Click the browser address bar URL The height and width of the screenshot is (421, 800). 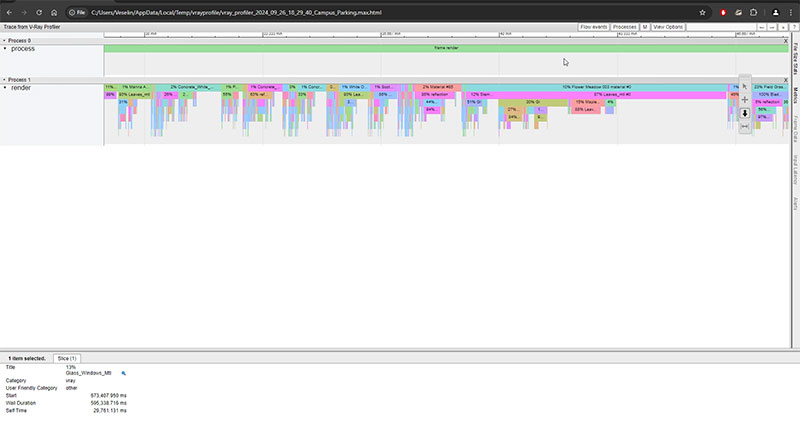click(x=236, y=13)
